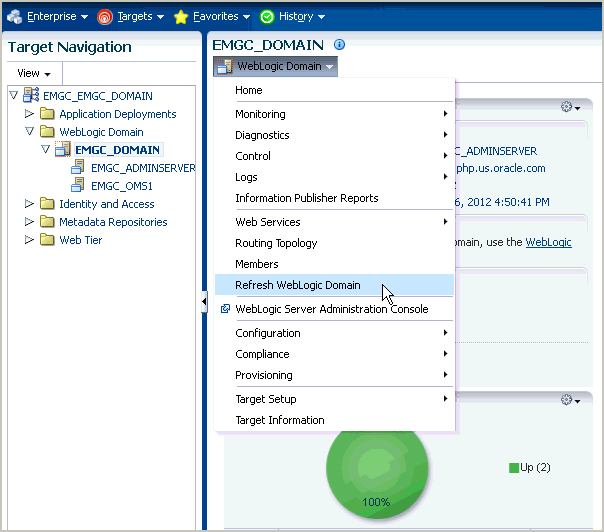This screenshot has height=532, width=604.
Task: Open the upper panel gear options icon
Action: click(x=570, y=107)
